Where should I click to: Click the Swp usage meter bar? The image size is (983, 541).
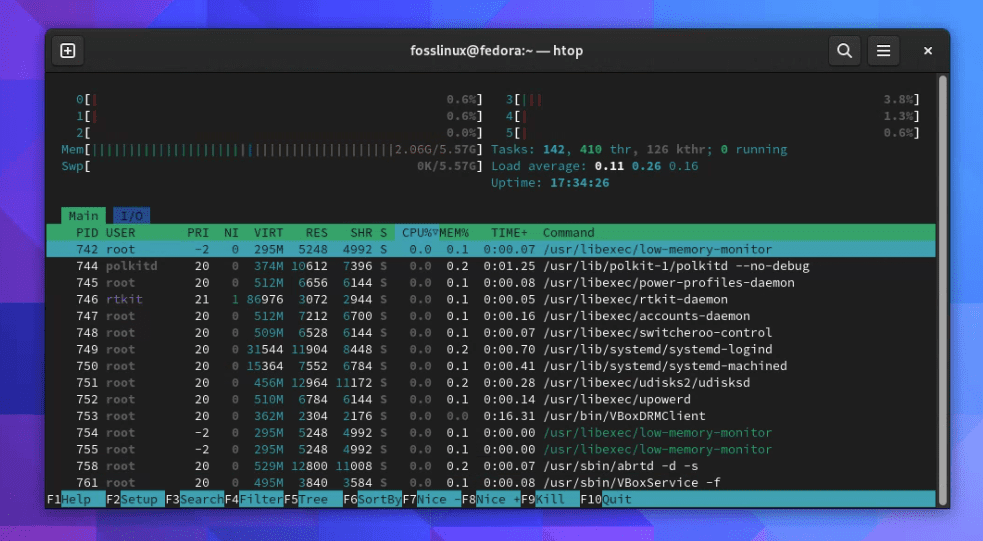pyautogui.click(x=272, y=166)
